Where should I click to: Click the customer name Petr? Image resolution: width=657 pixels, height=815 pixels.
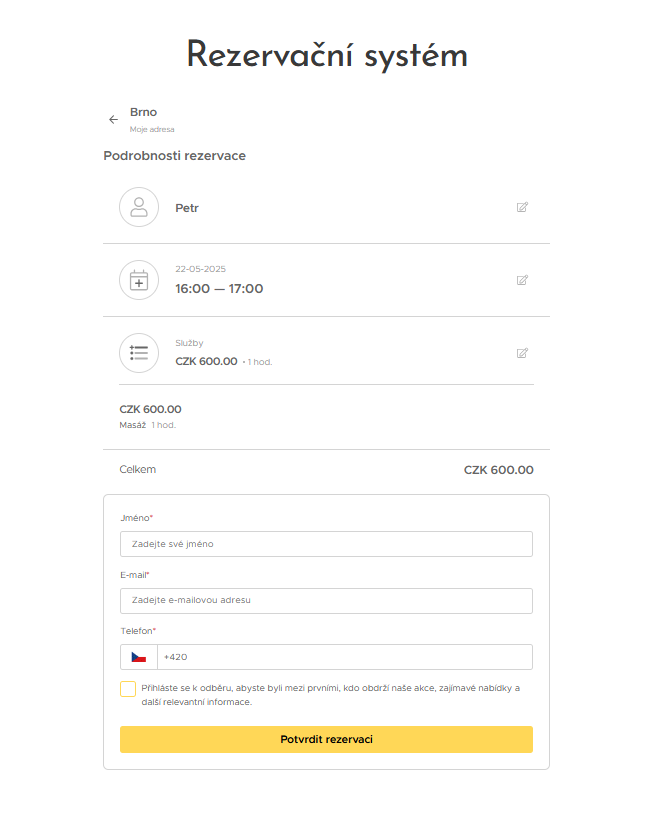187,208
